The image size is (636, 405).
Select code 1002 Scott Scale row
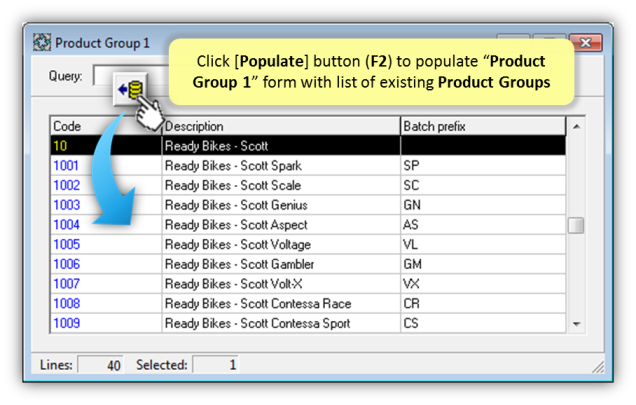pos(308,185)
